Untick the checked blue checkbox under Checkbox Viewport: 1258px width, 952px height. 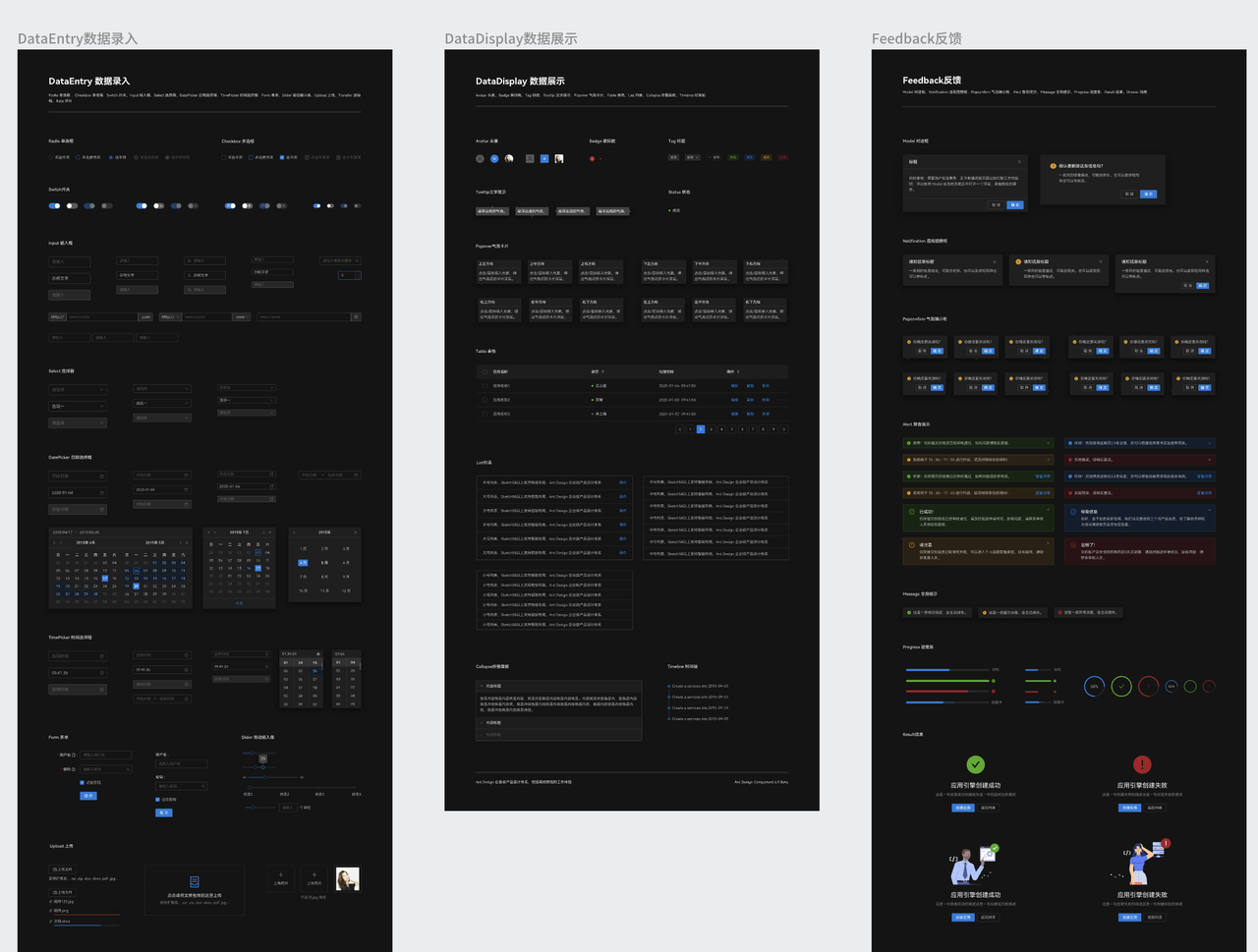click(282, 157)
